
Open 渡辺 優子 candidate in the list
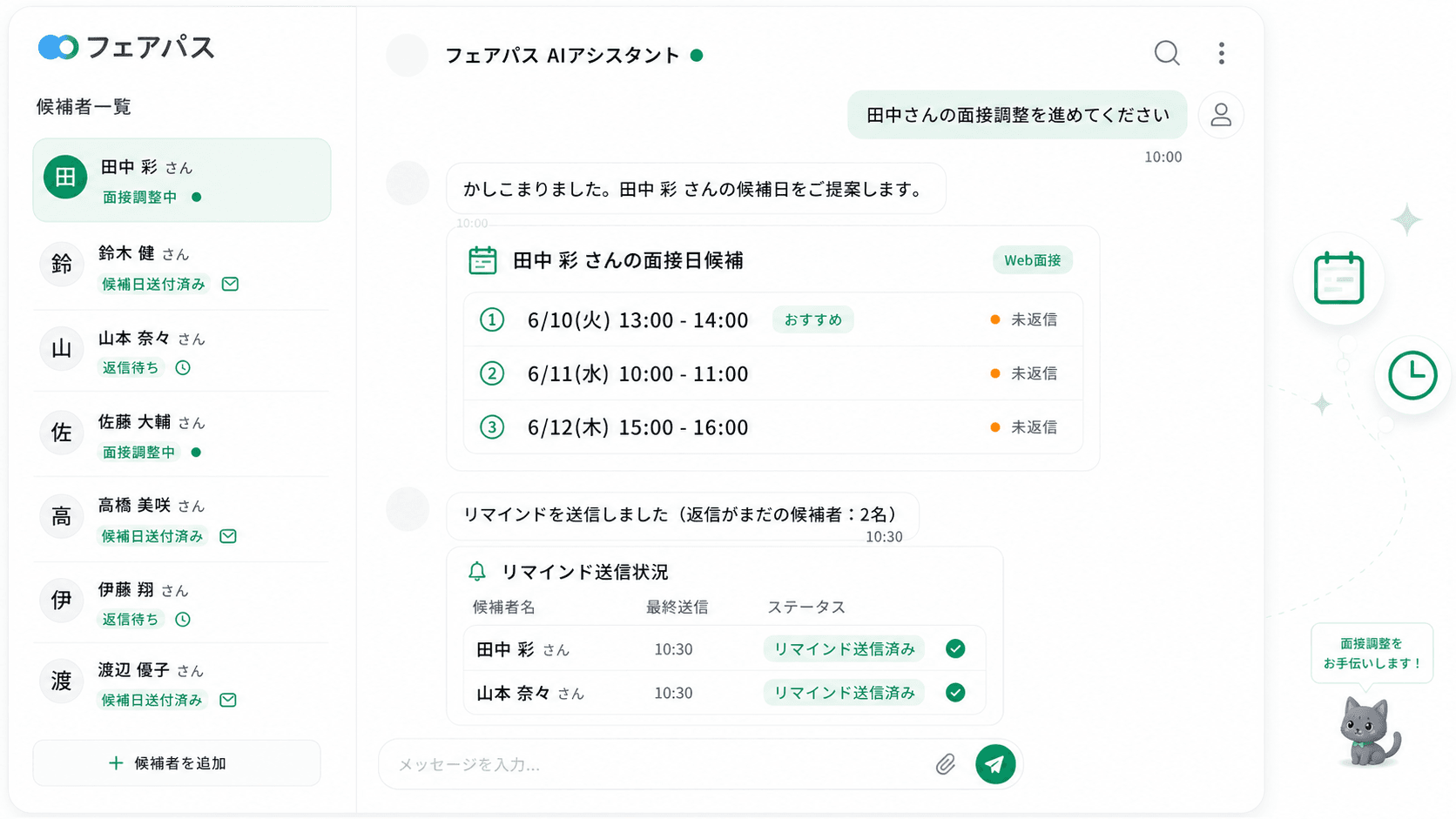(182, 684)
